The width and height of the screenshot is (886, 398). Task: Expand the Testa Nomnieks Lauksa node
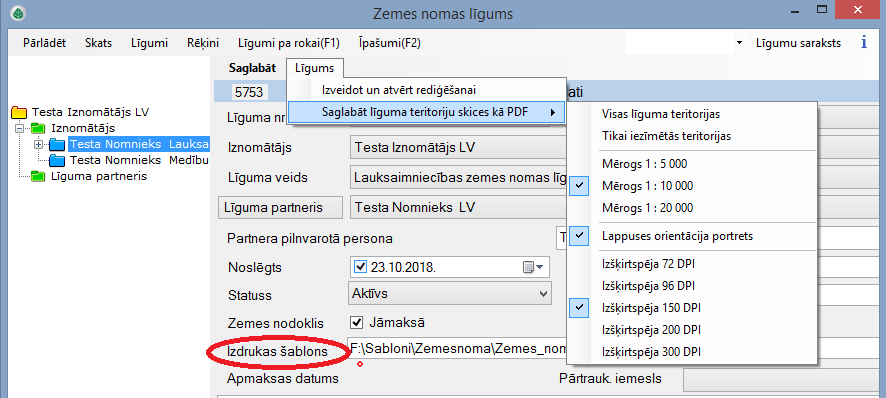coord(39,145)
